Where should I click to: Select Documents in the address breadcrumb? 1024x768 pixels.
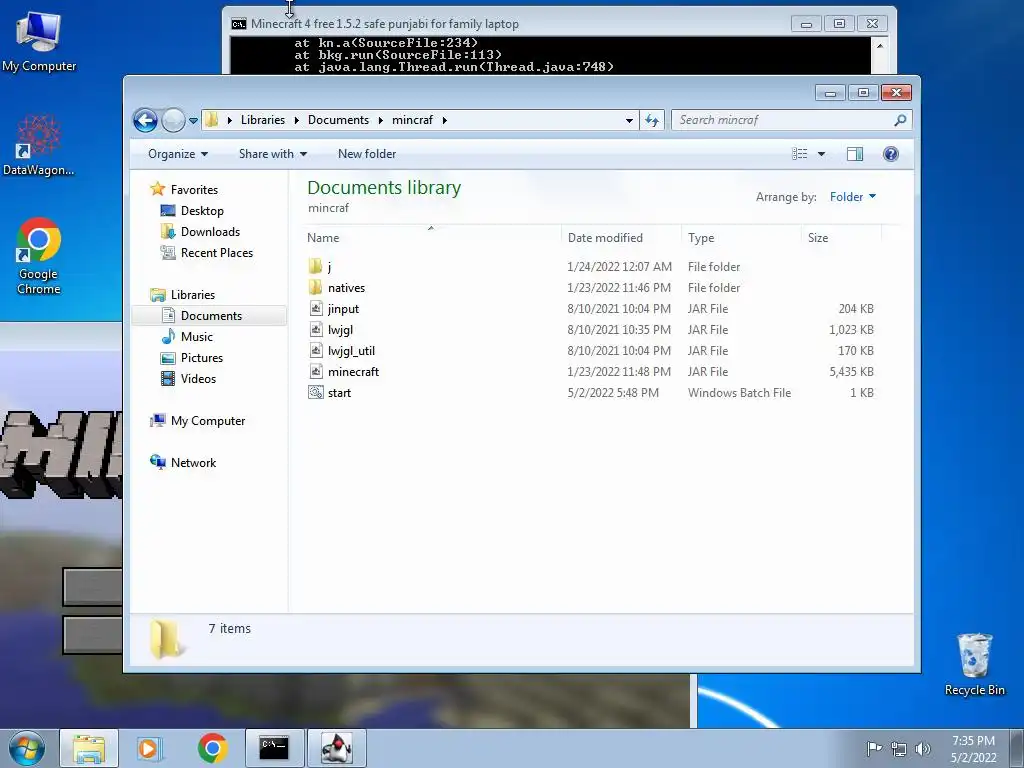point(338,120)
